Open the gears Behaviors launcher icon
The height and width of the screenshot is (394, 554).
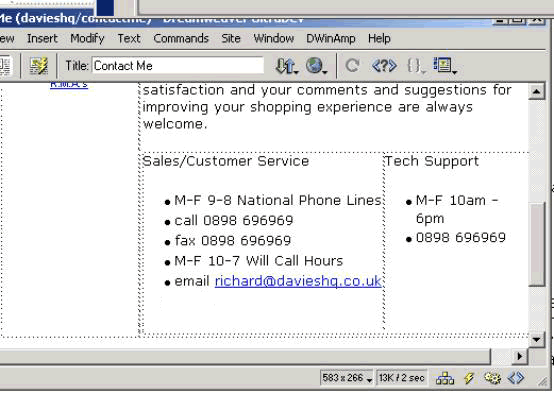pos(493,378)
